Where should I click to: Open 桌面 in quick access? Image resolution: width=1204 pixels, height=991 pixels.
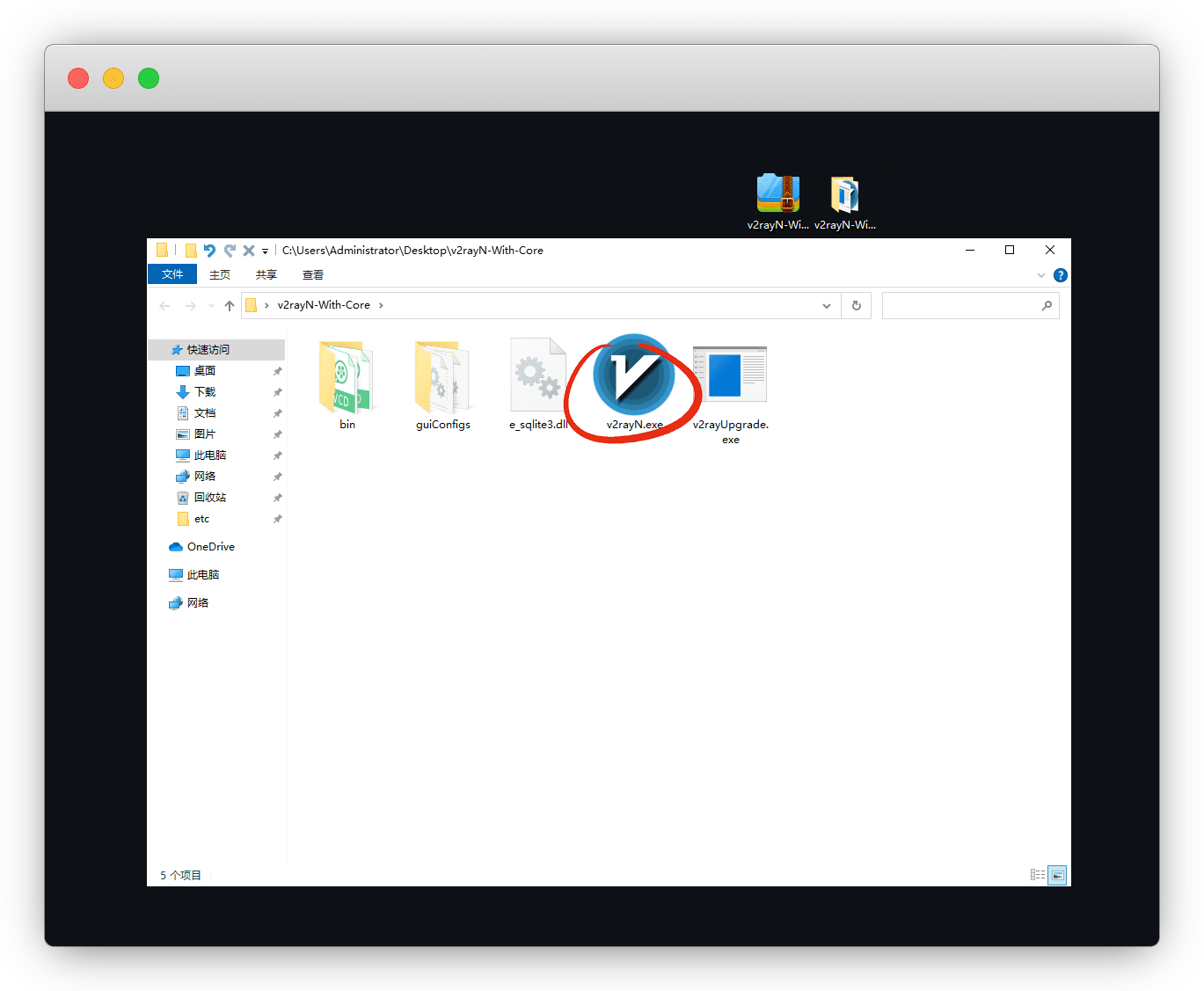coord(205,371)
